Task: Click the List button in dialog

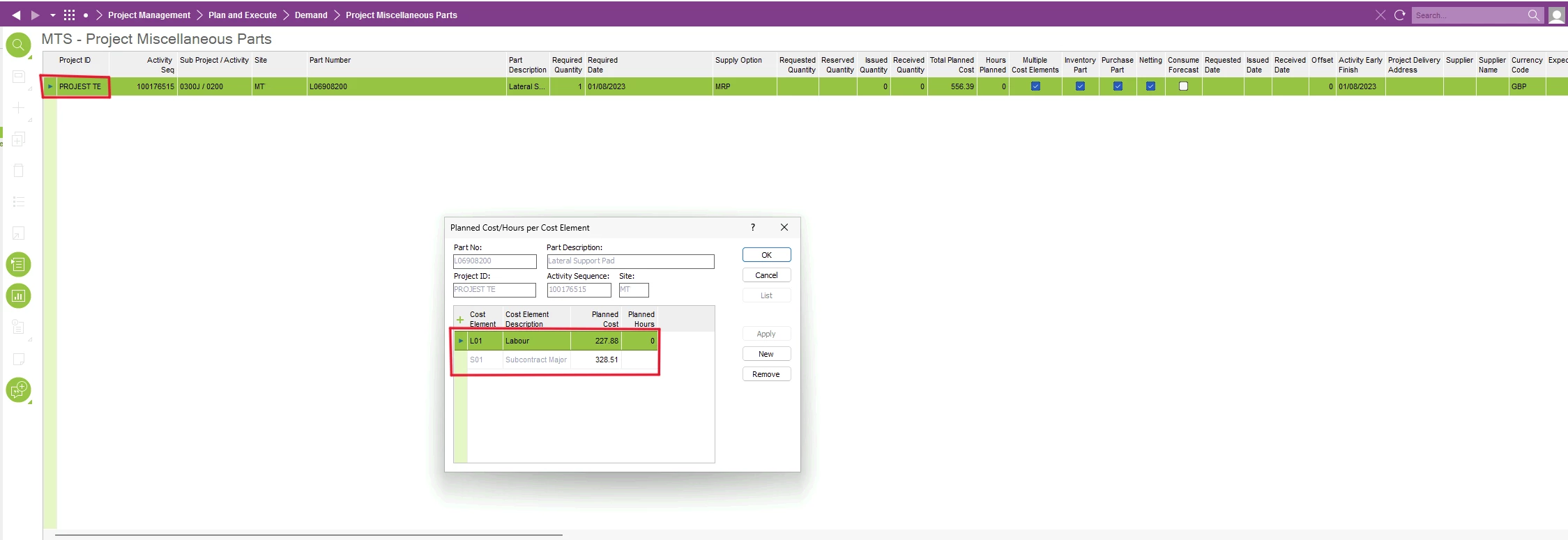Action: click(x=766, y=295)
